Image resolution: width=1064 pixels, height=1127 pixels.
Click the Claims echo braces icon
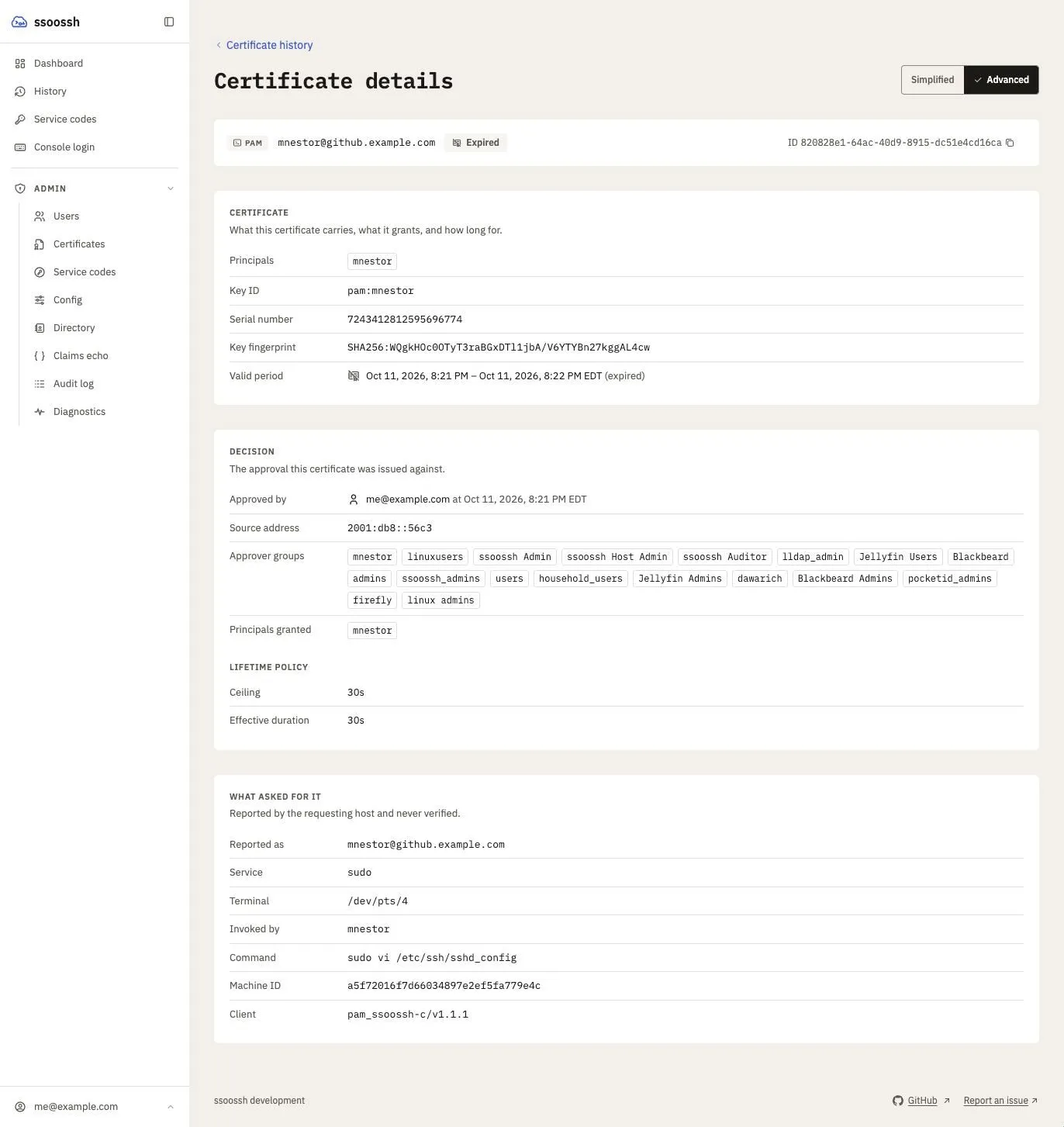[40, 356]
